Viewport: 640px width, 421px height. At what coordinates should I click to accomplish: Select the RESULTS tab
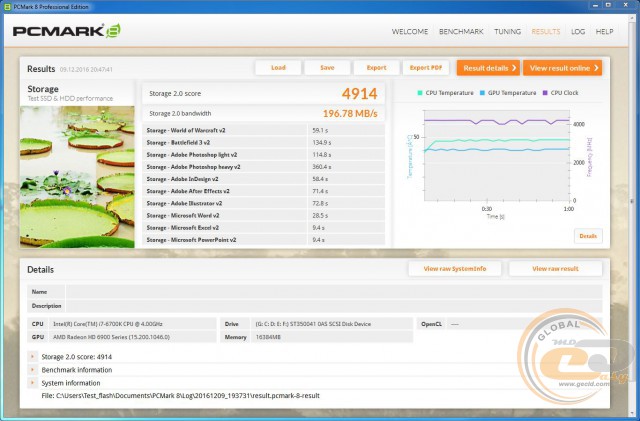[x=546, y=31]
